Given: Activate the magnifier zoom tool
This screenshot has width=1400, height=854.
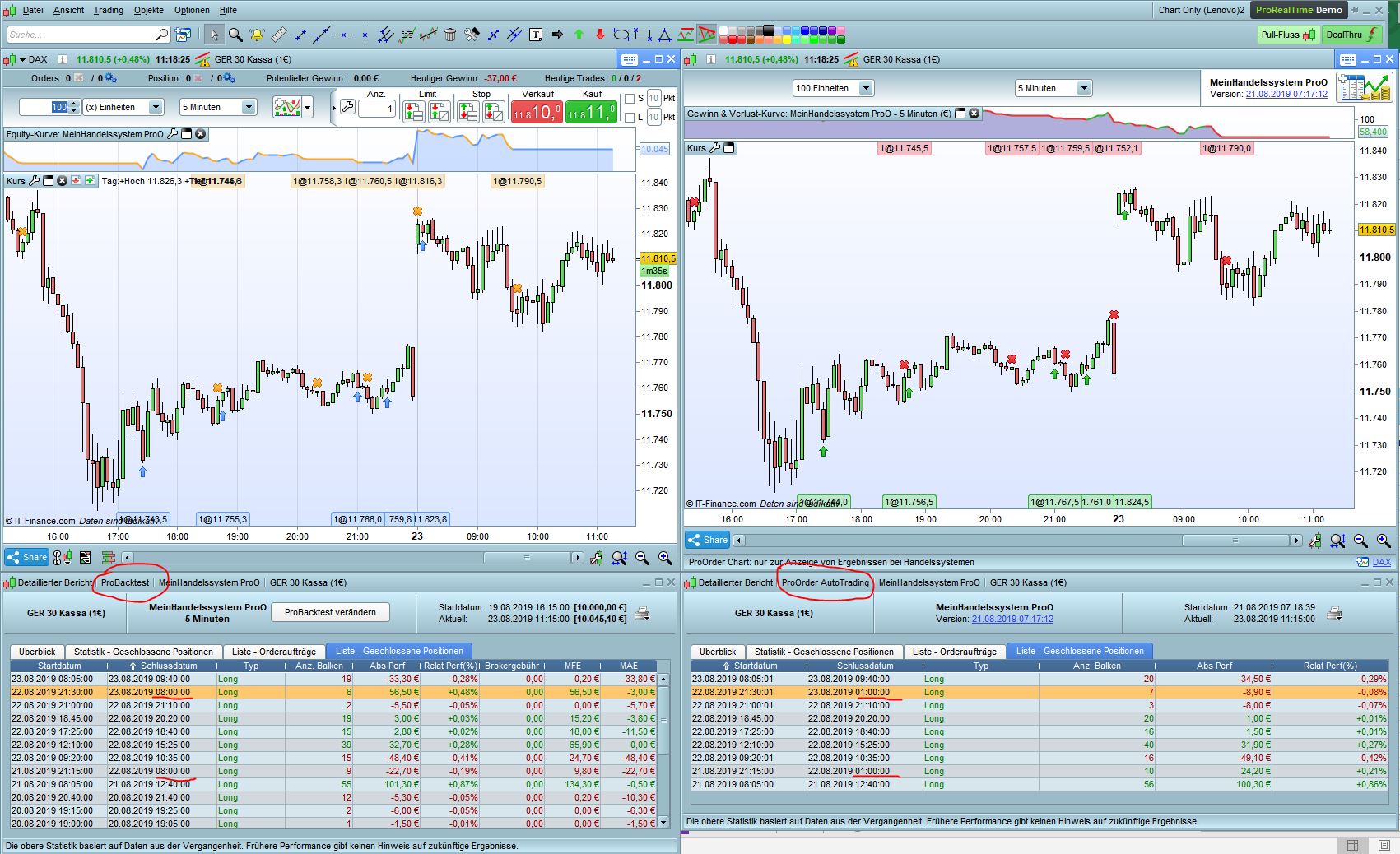Looking at the screenshot, I should [x=235, y=35].
